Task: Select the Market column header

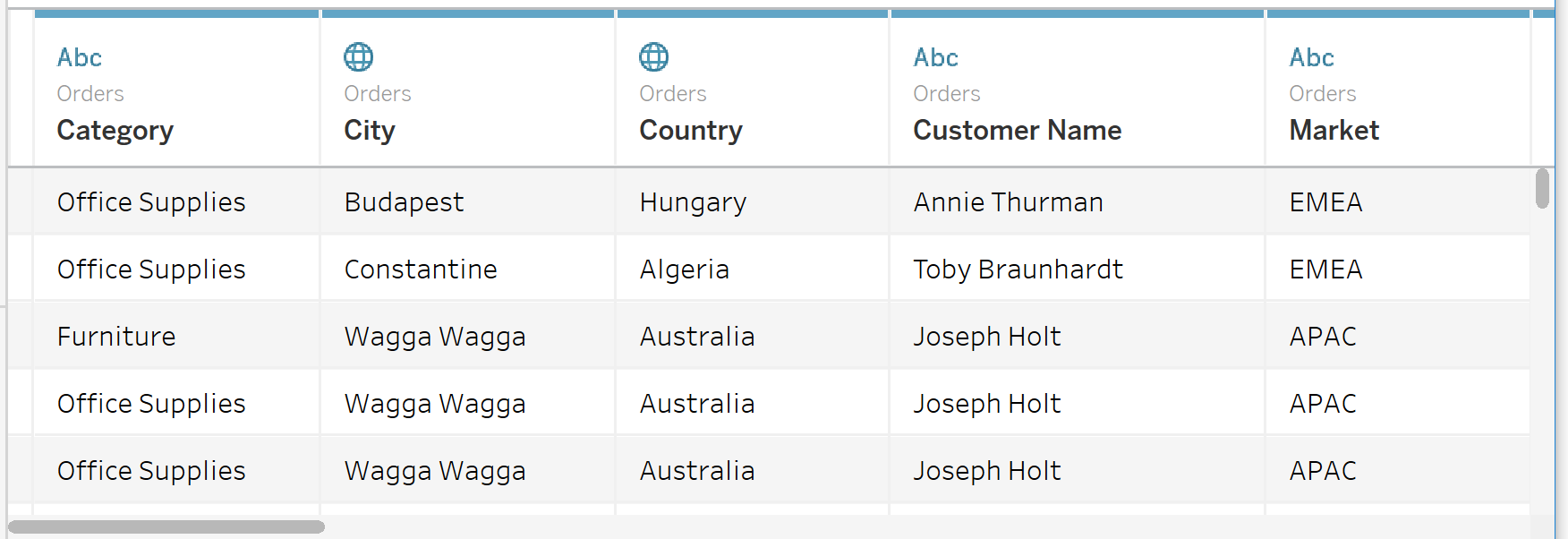Action: (1333, 131)
